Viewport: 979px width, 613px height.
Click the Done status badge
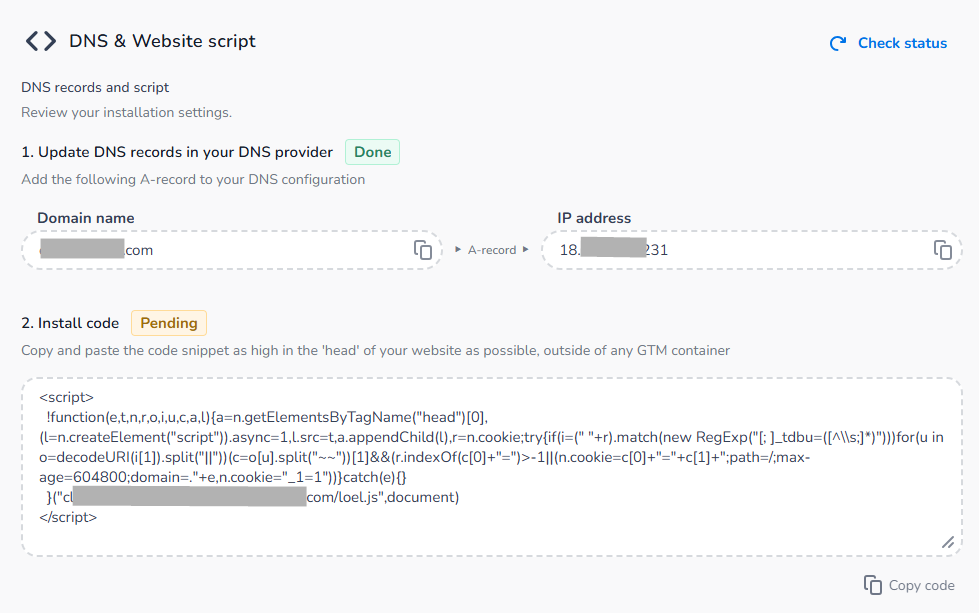[373, 152]
